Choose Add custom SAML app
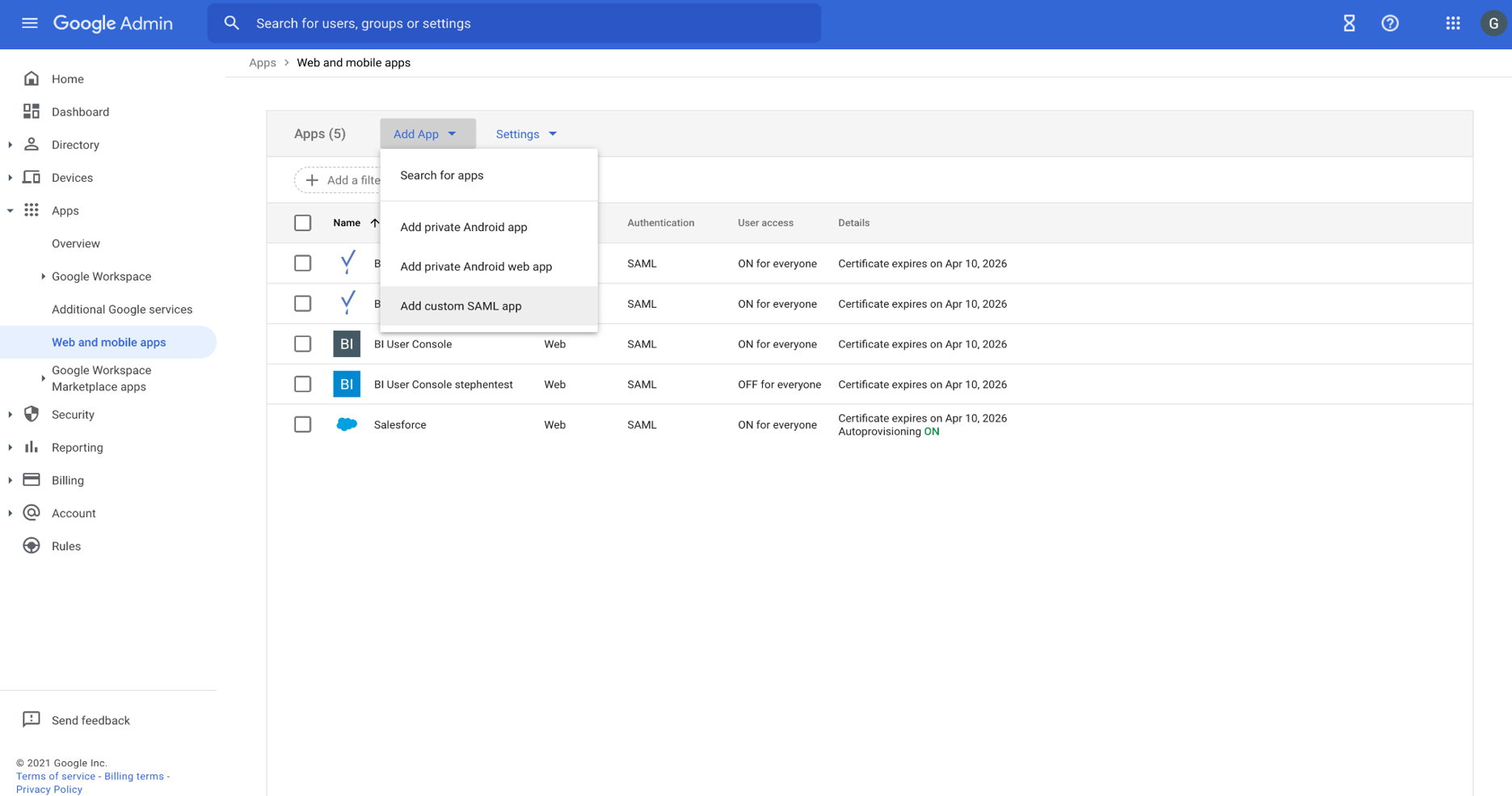The height and width of the screenshot is (796, 1512). (461, 306)
